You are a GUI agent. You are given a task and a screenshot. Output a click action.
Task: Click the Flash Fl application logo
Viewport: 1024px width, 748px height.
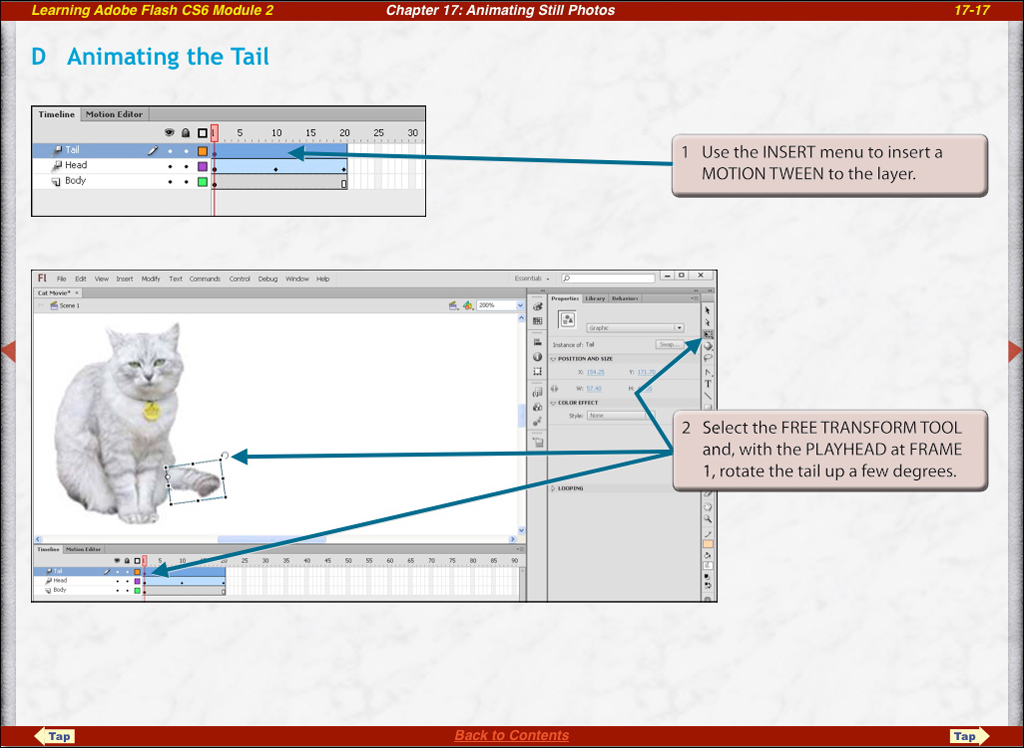tap(42, 278)
